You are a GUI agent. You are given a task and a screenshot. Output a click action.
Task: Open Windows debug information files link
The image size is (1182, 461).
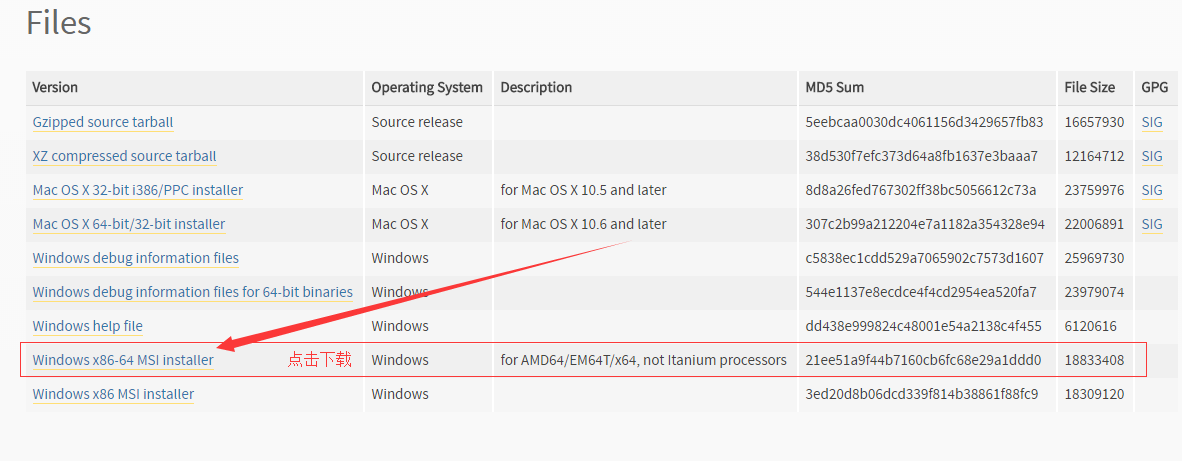(136, 258)
